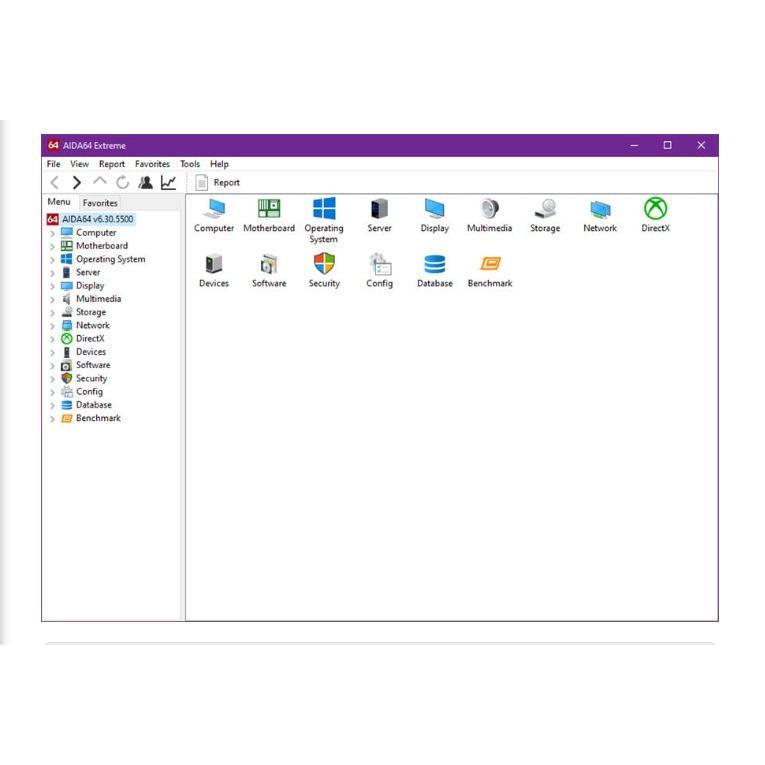Expand the Multimedia tree node arrow
The image size is (765, 765).
click(52, 299)
